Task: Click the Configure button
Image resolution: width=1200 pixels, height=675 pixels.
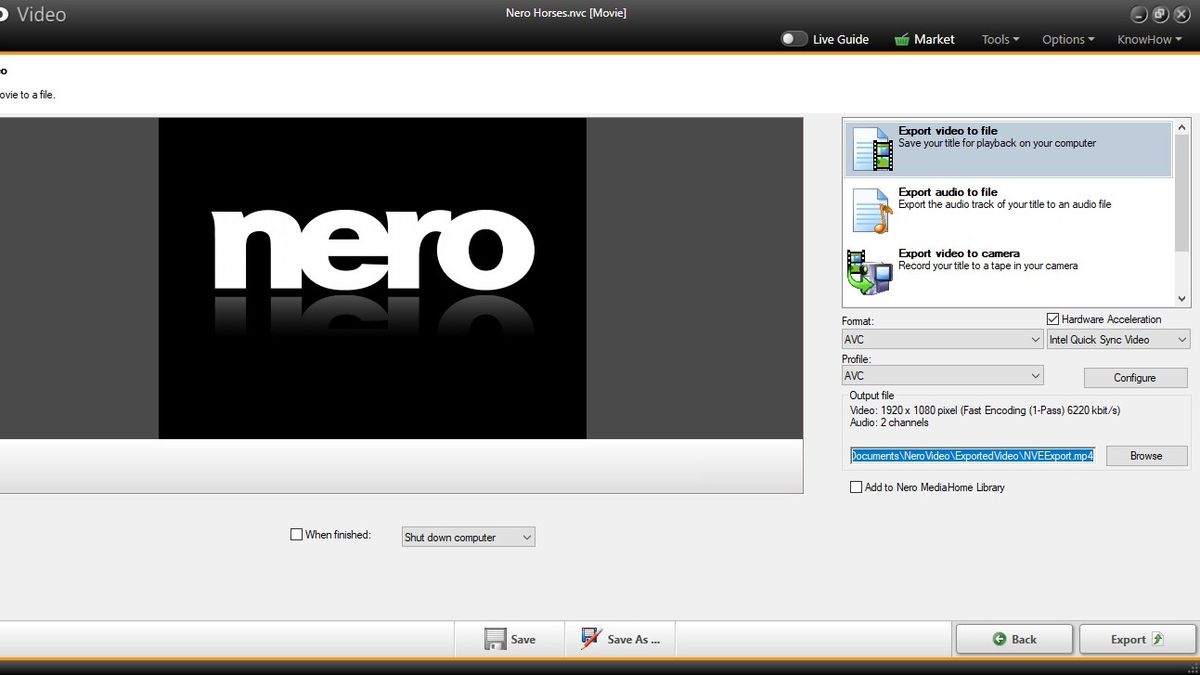Action: click(1135, 377)
